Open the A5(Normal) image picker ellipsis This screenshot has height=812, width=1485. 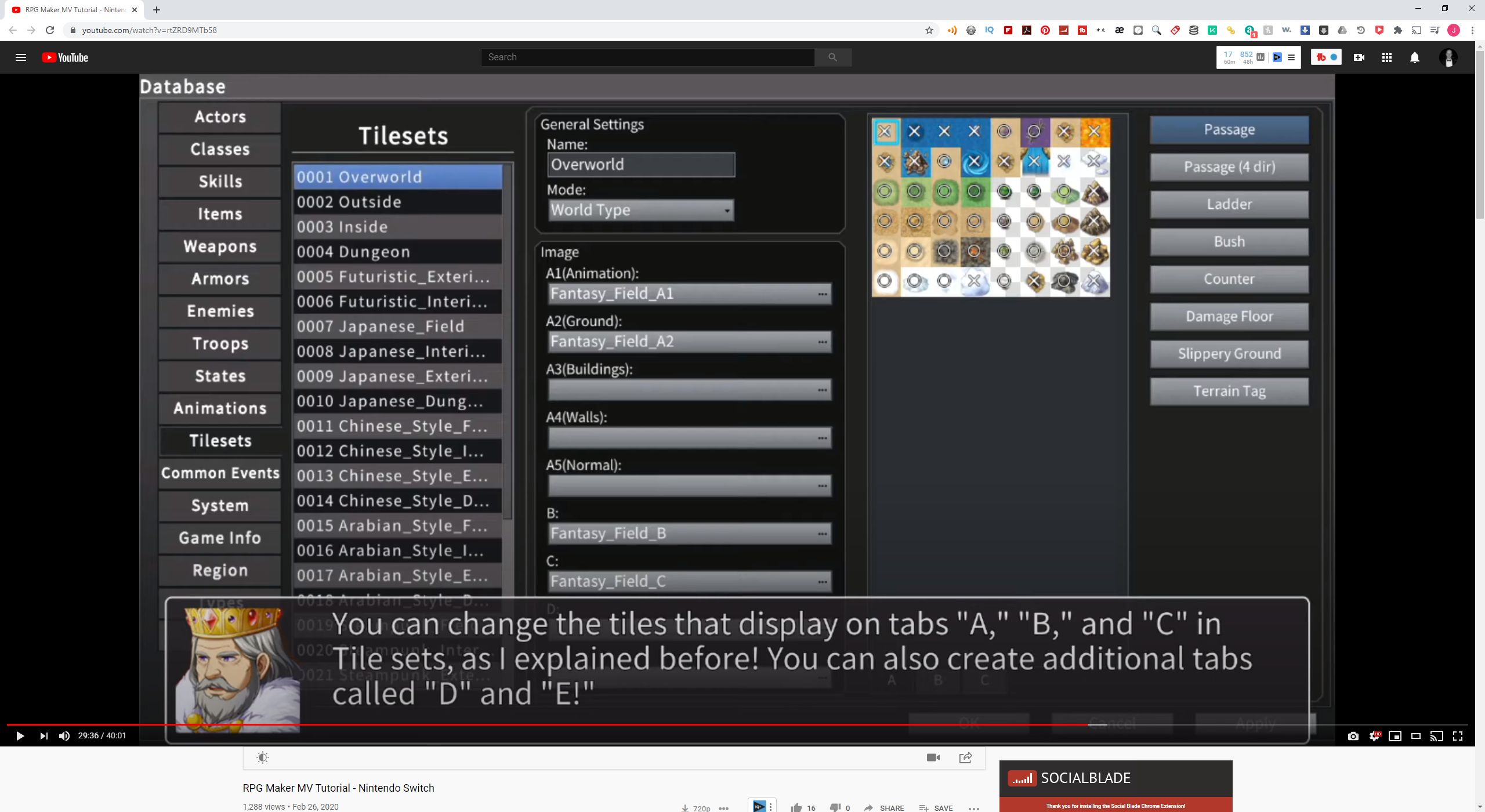(823, 486)
